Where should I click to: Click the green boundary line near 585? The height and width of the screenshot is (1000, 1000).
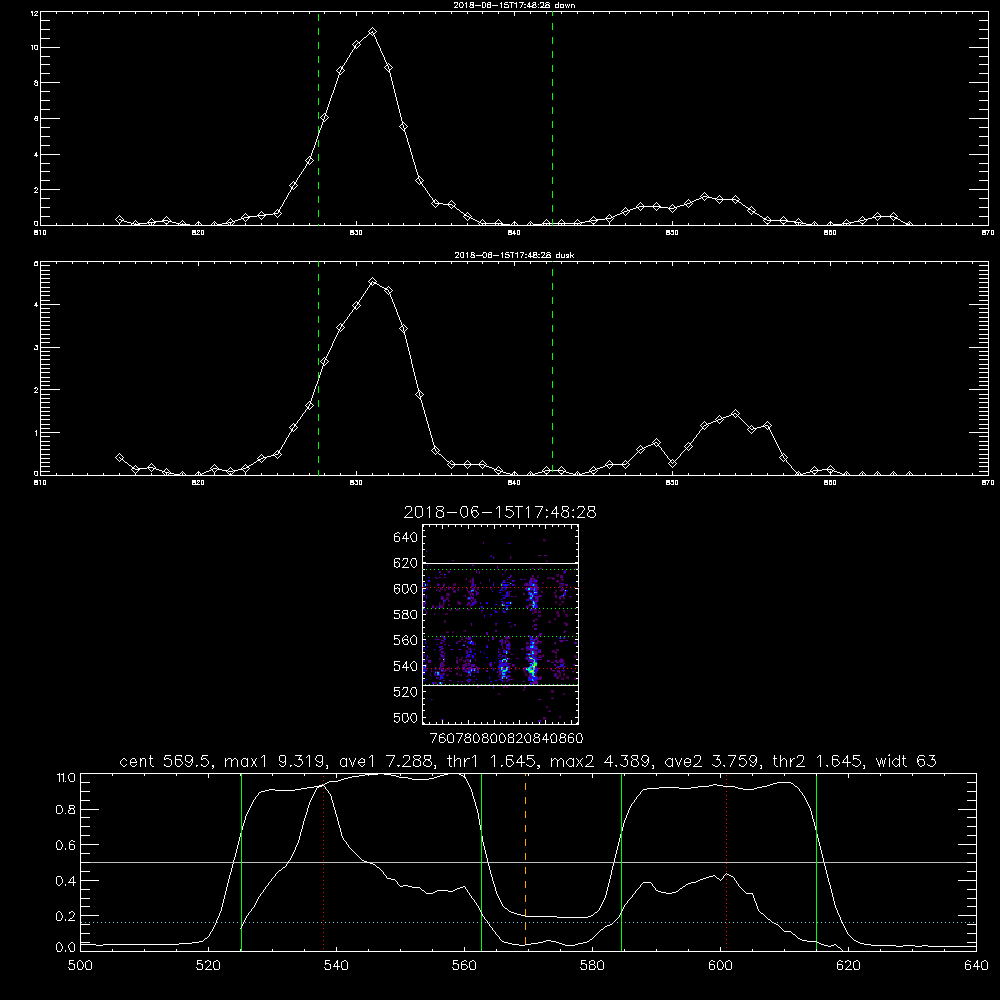tap(621, 861)
